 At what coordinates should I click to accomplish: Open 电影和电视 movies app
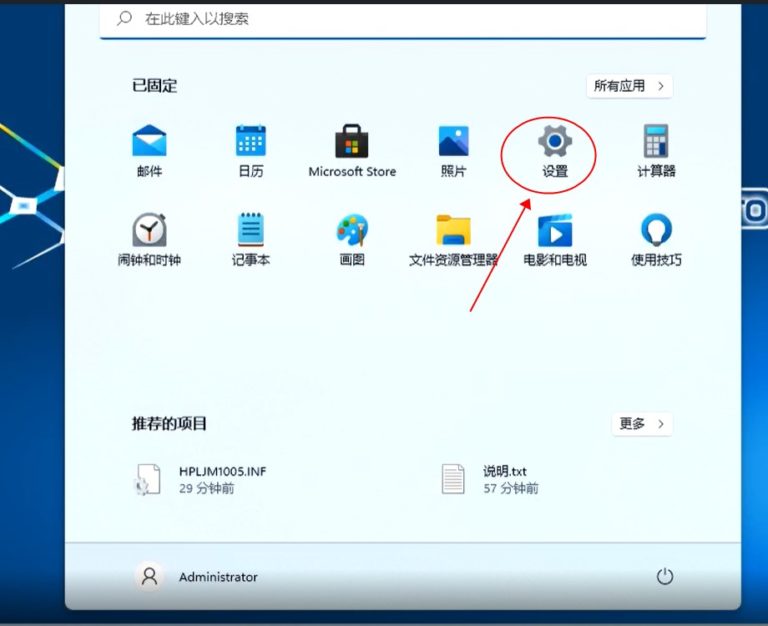coord(555,240)
